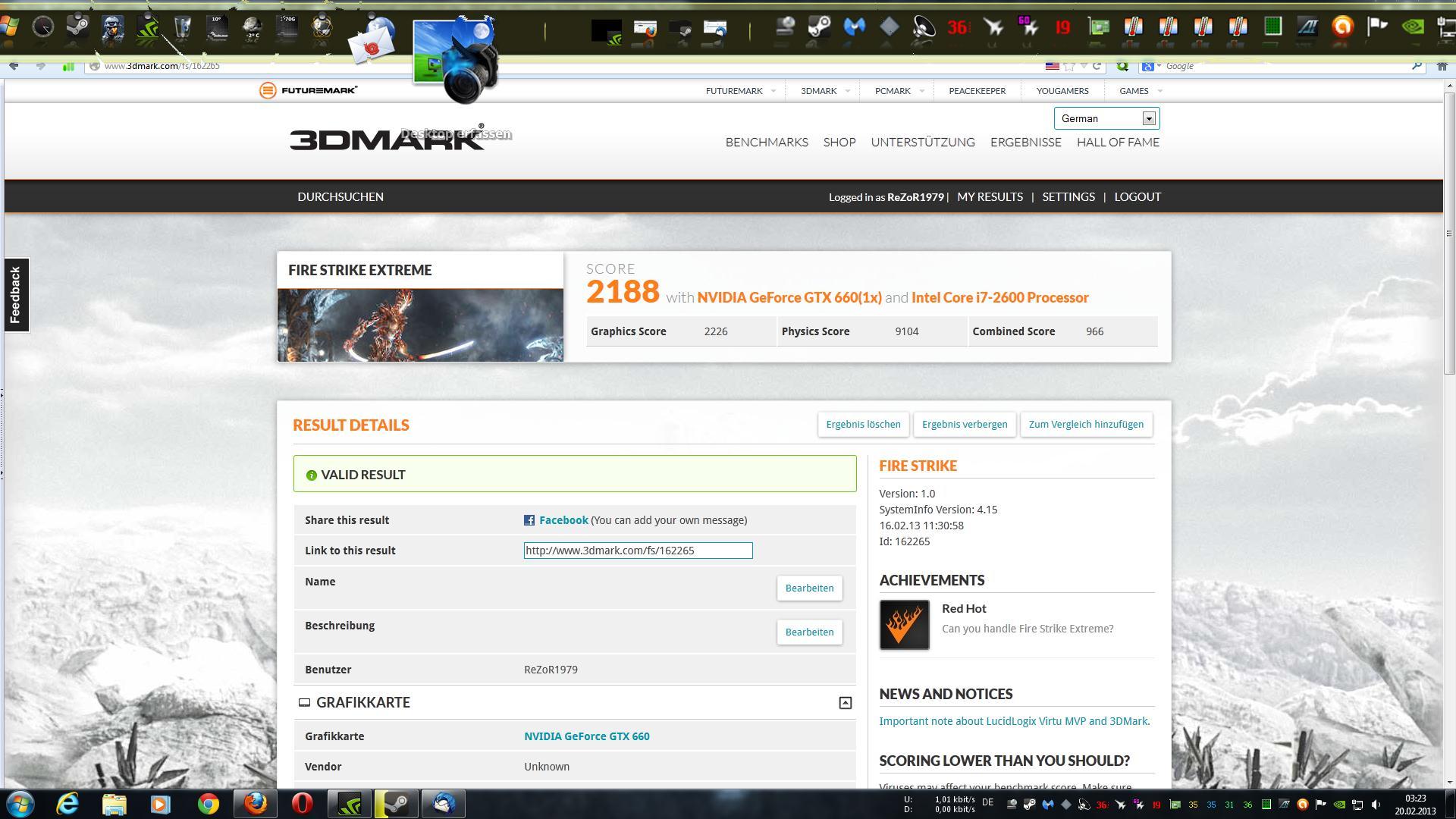Open UNTERSTÜTZUNG support page
Screen dimensions: 1456x819
(x=922, y=143)
